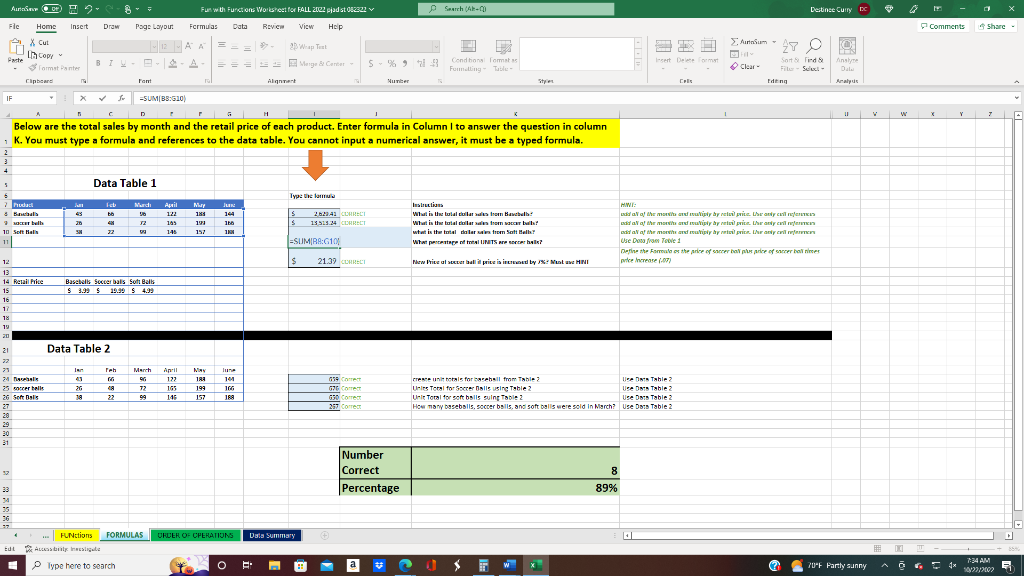Toggle Underline formatting
Image resolution: width=1024 pixels, height=576 pixels.
pos(123,63)
